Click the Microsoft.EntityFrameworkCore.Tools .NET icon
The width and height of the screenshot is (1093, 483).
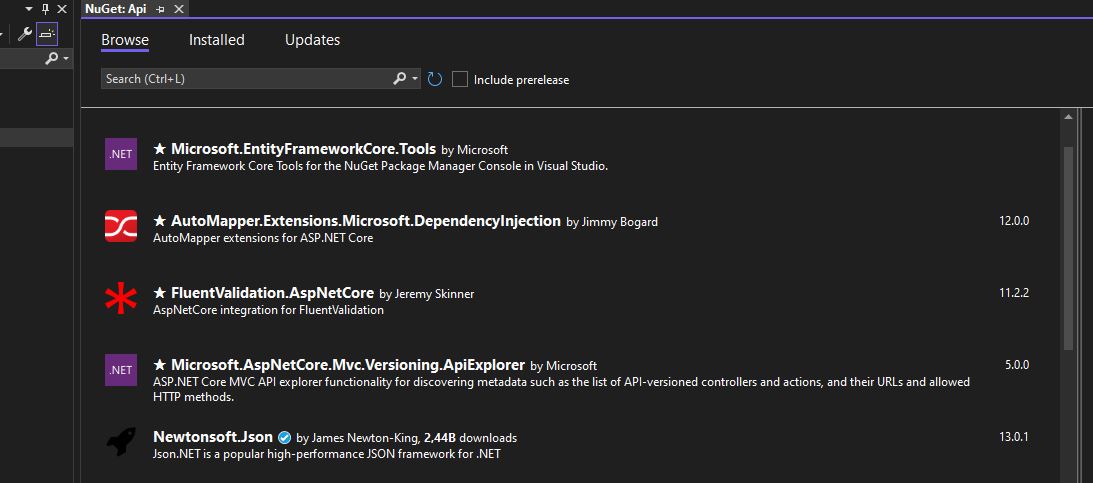[x=121, y=154]
